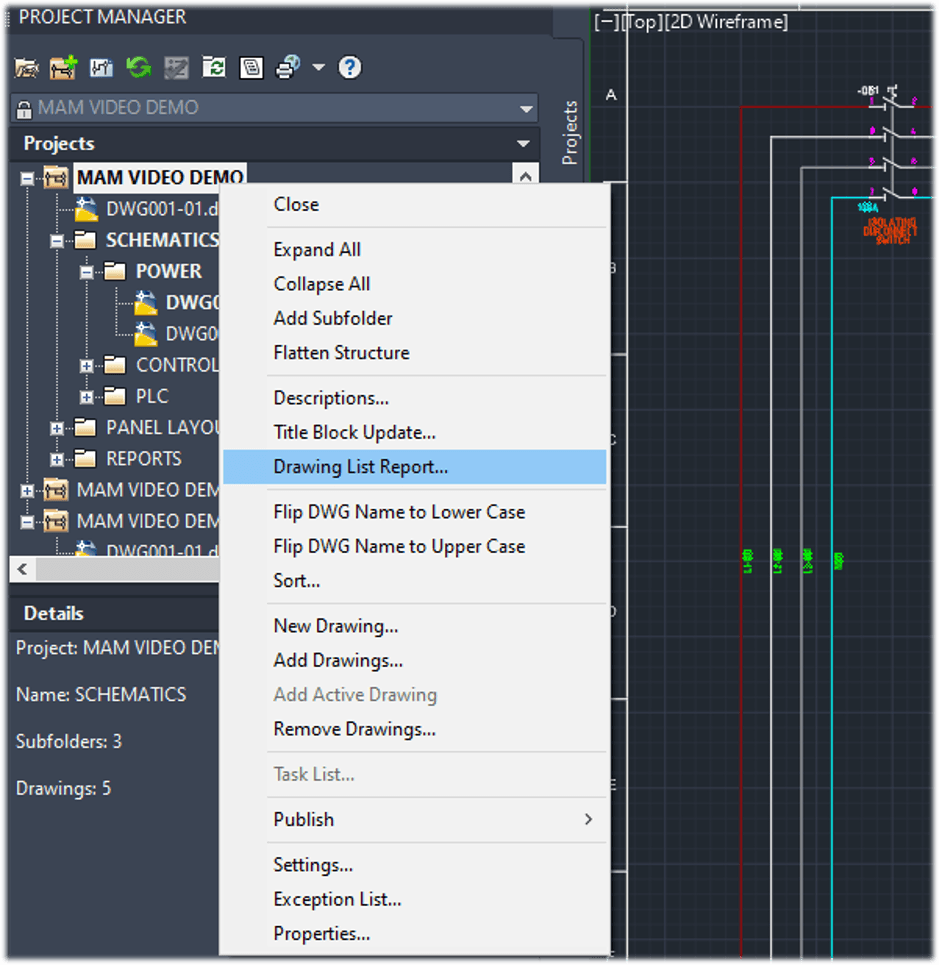Collapse the POWER folder node
Viewport: 939px width, 965px height.
tap(87, 272)
